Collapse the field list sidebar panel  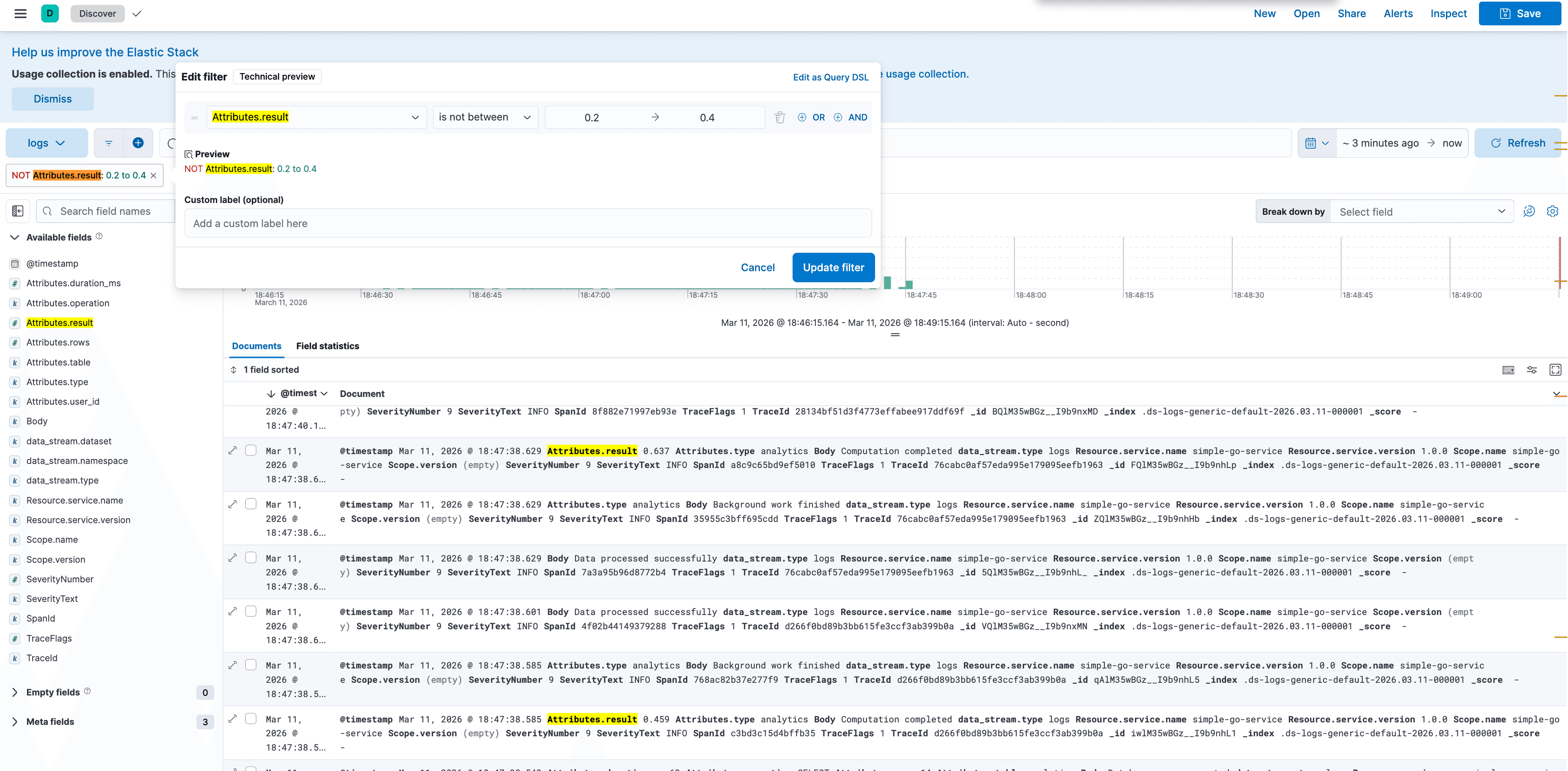[x=17, y=211]
